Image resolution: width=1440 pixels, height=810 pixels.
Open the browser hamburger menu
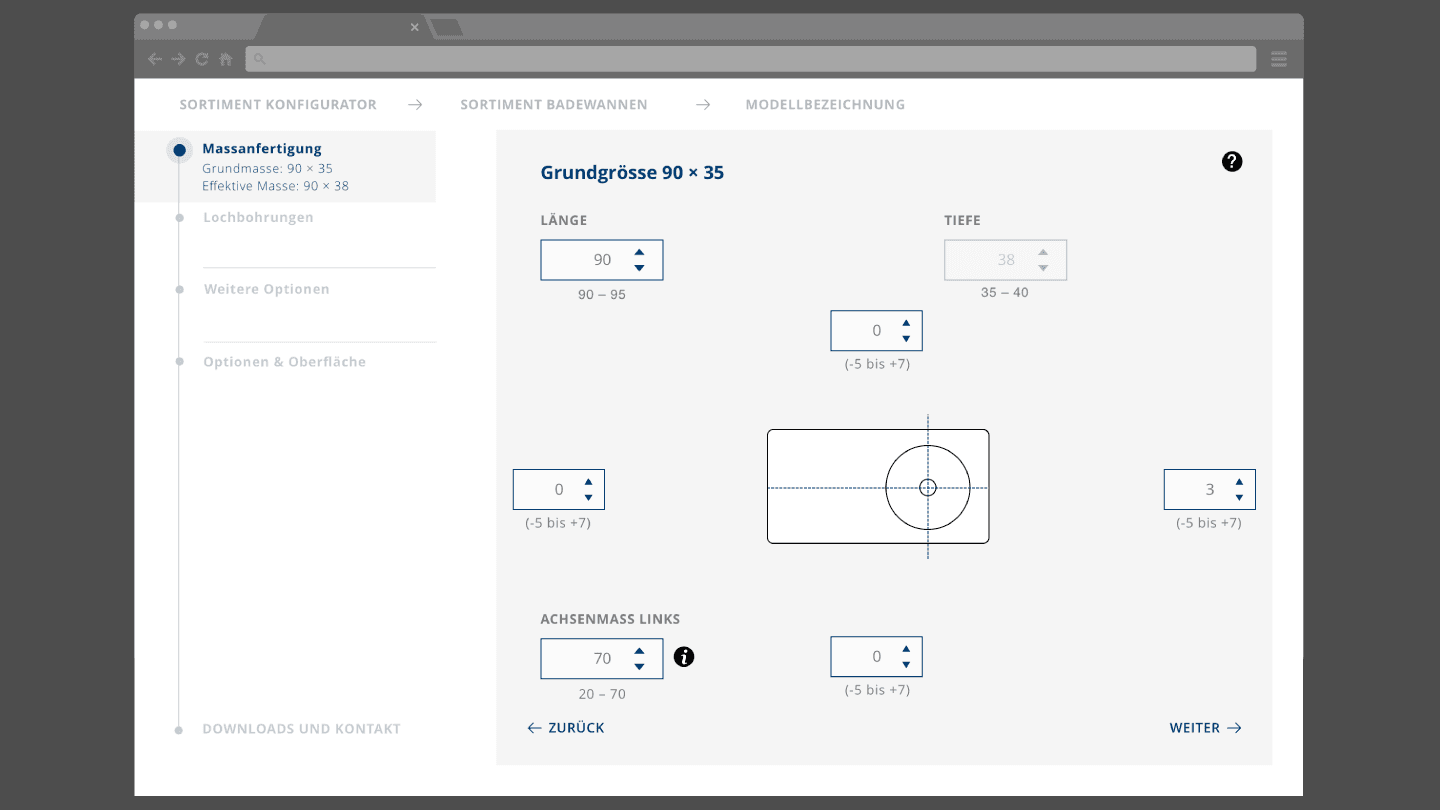[1279, 59]
